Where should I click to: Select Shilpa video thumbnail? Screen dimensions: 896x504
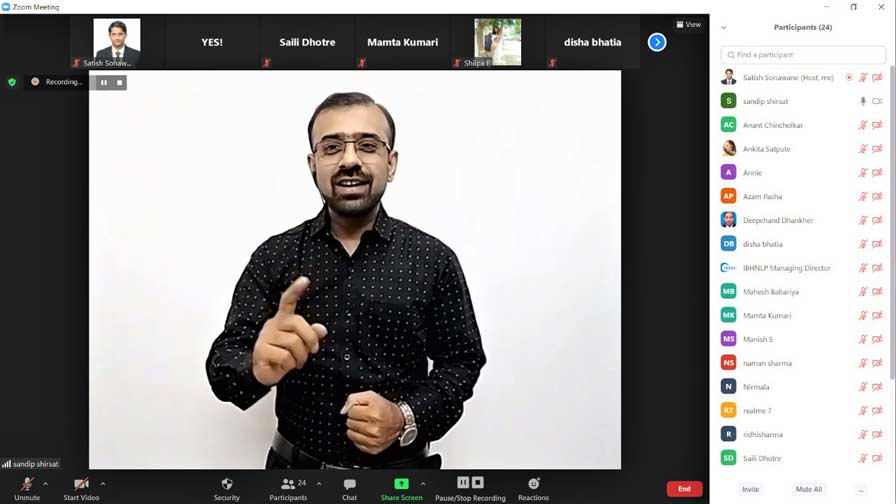point(498,42)
